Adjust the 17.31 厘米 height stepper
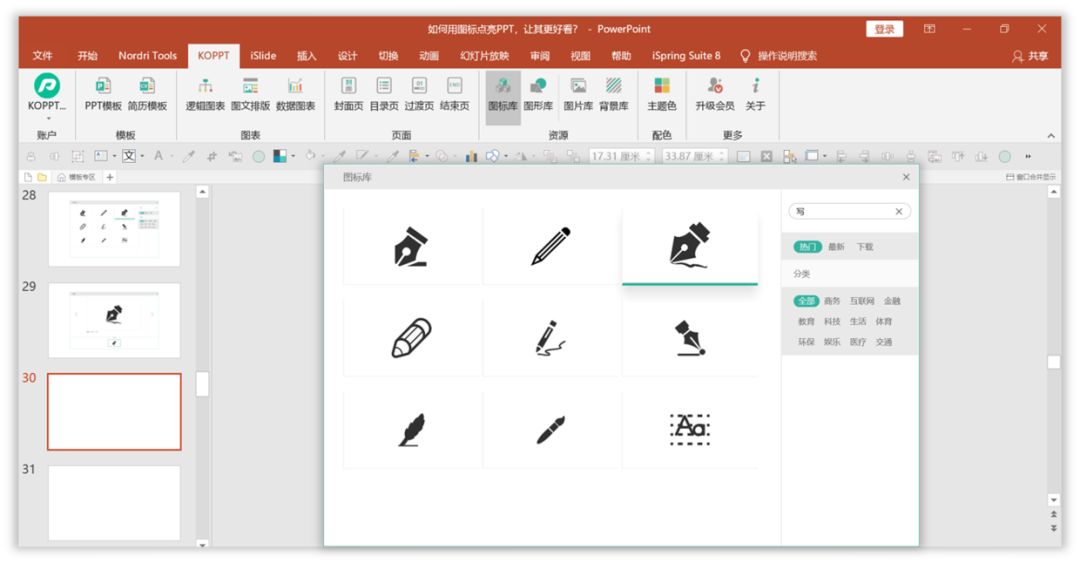 pos(648,156)
